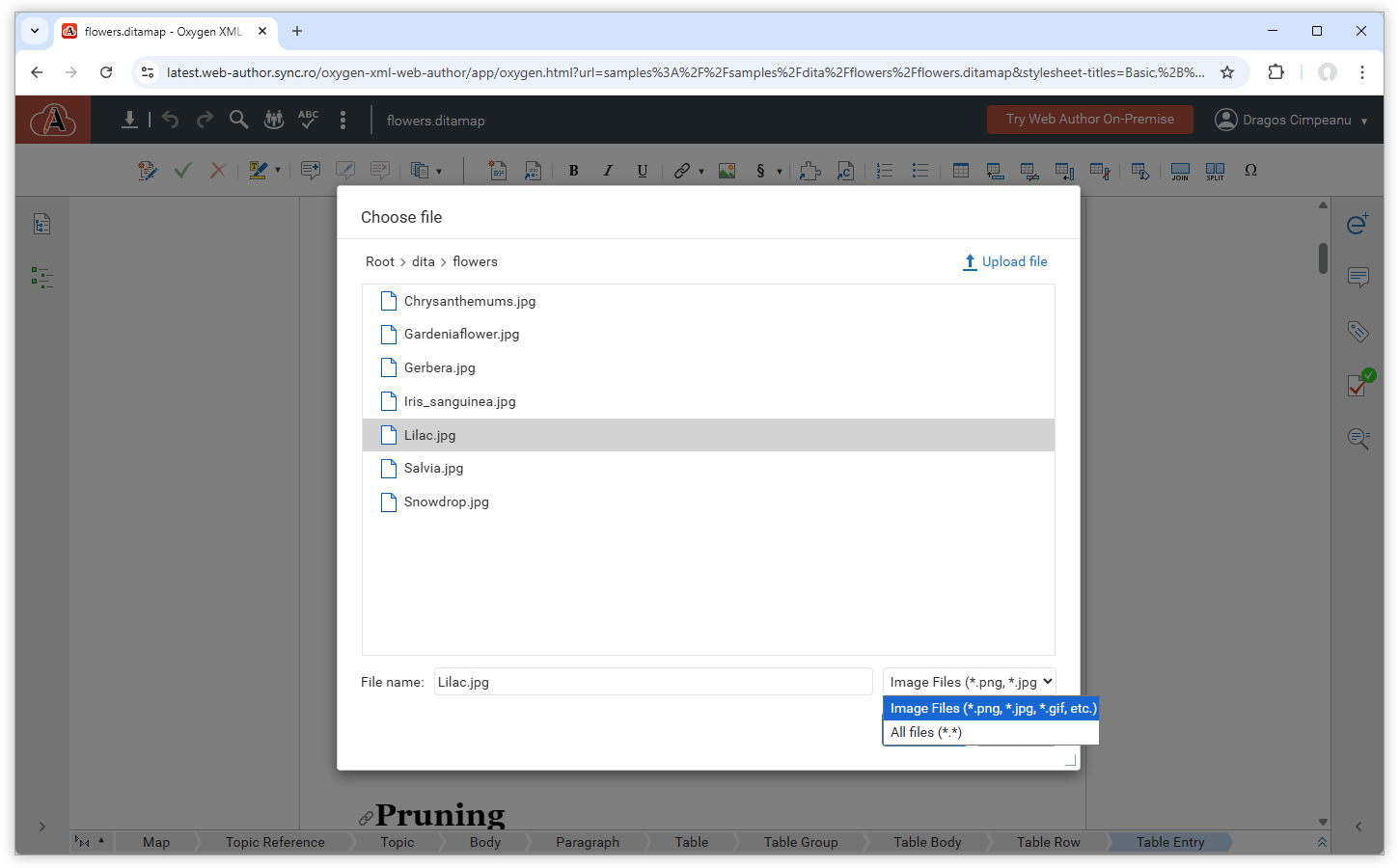
Task: Navigate to the dita breadcrumb folder
Action: coord(423,261)
